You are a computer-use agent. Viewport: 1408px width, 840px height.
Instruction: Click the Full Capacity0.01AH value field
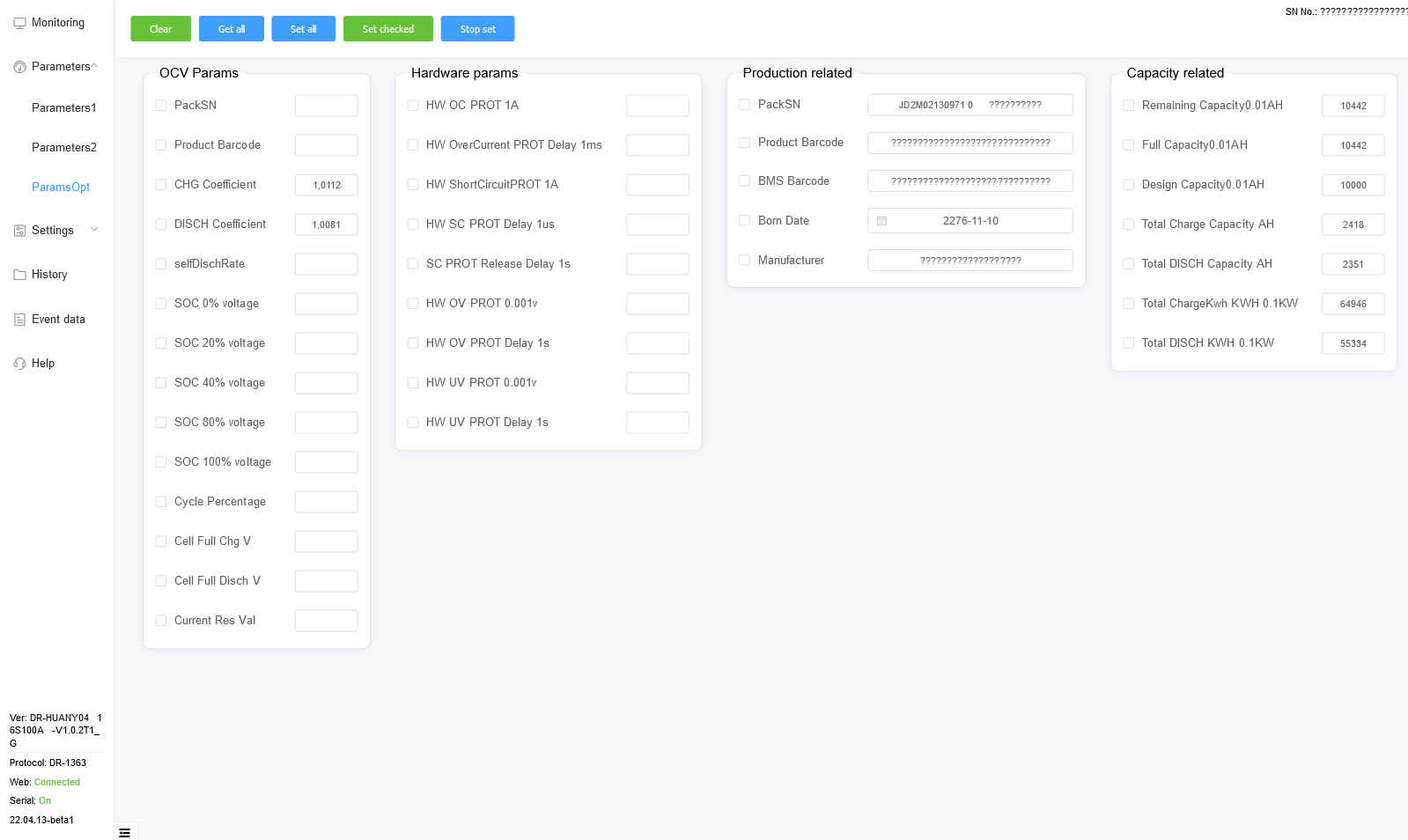(x=1353, y=145)
